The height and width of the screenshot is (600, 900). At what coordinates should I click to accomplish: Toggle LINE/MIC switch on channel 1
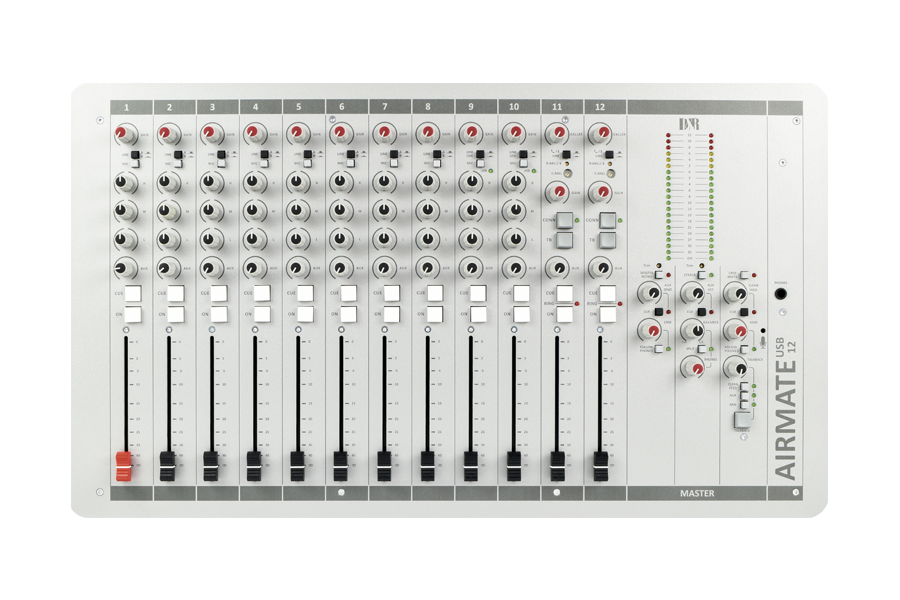pyautogui.click(x=135, y=154)
